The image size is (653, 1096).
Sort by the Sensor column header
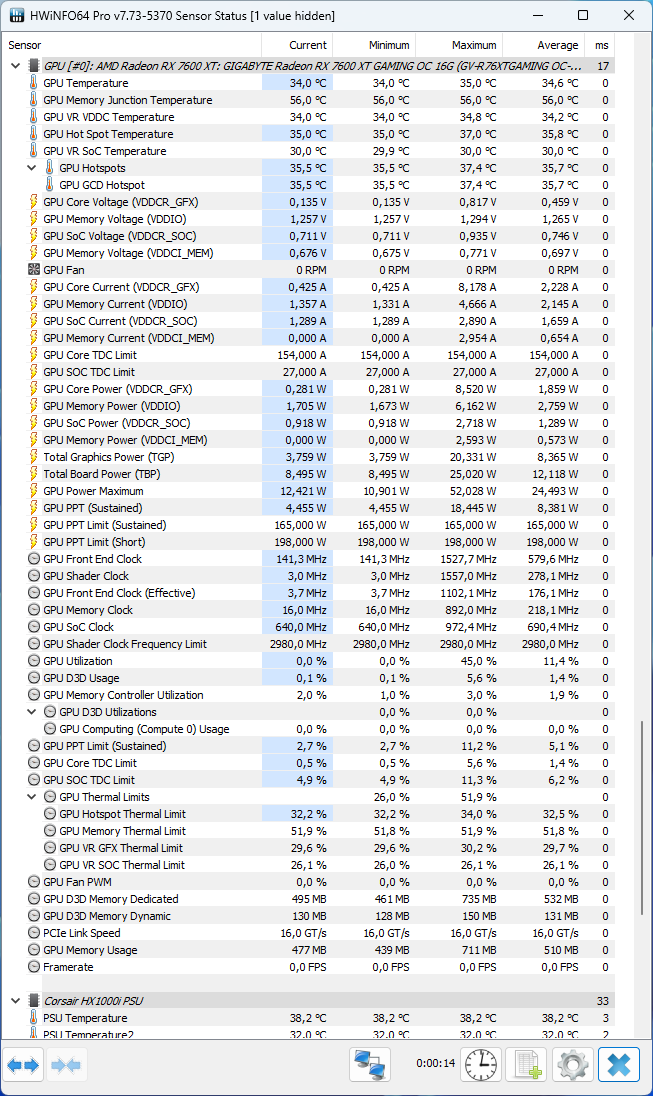pyautogui.click(x=132, y=45)
